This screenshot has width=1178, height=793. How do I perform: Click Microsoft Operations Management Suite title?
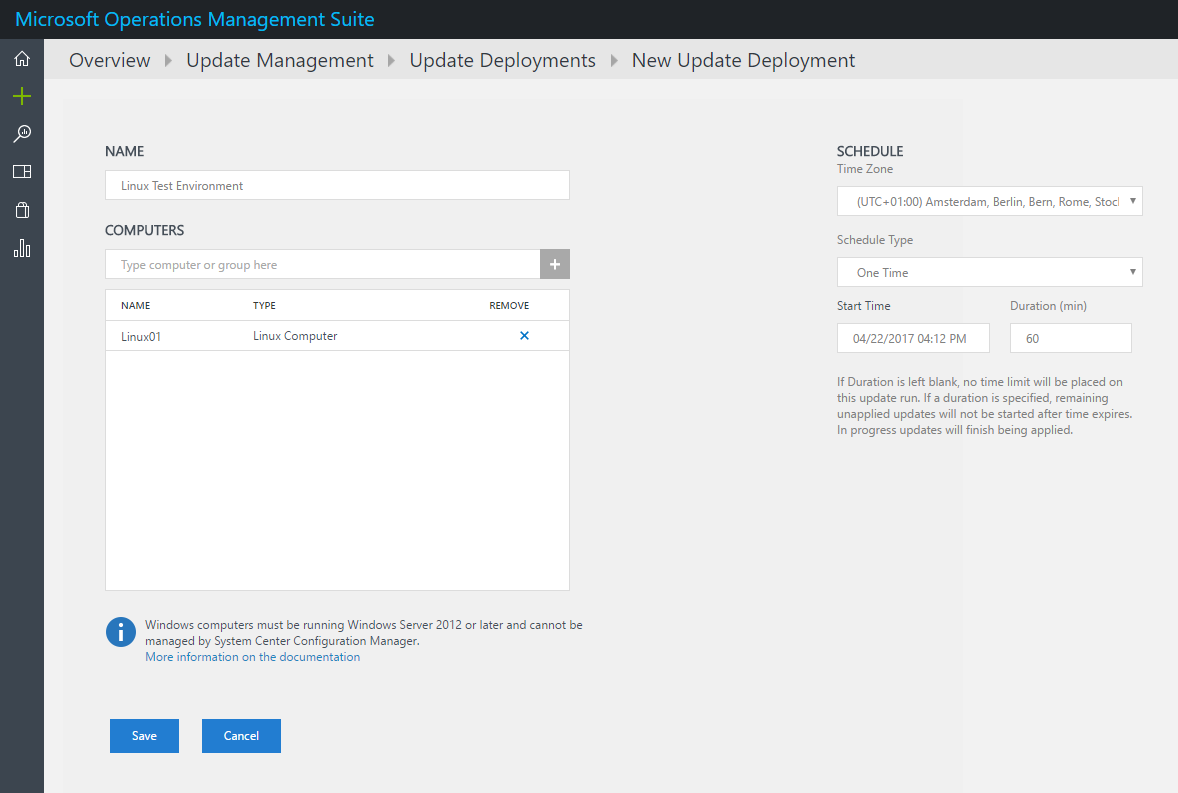[195, 19]
